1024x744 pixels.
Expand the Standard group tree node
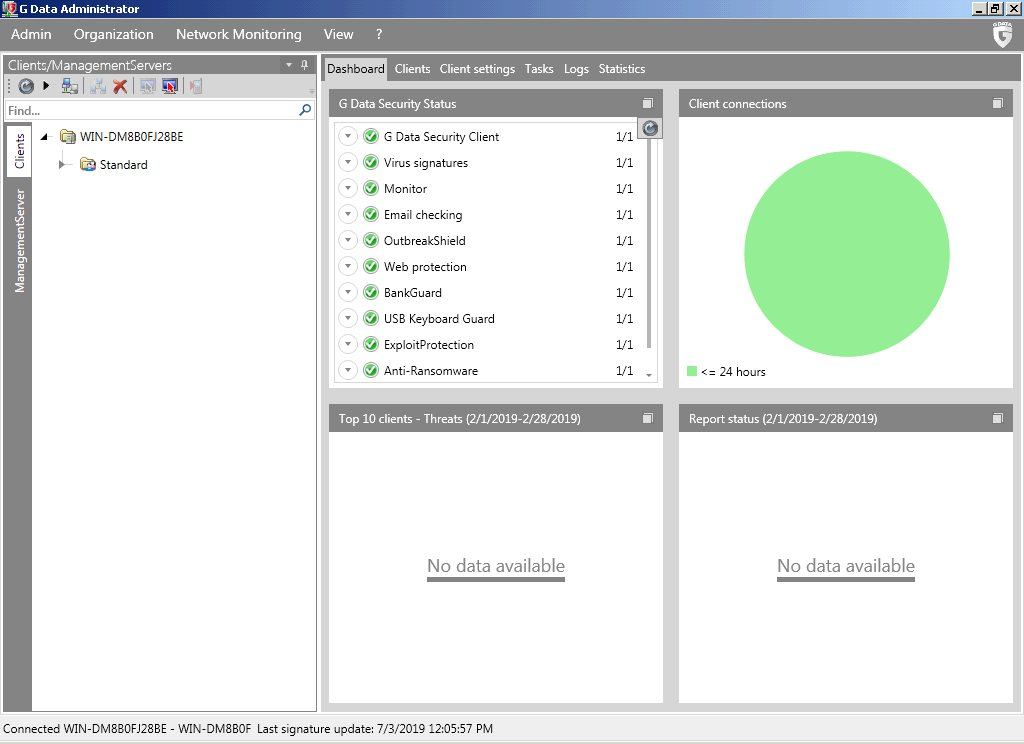(64, 165)
